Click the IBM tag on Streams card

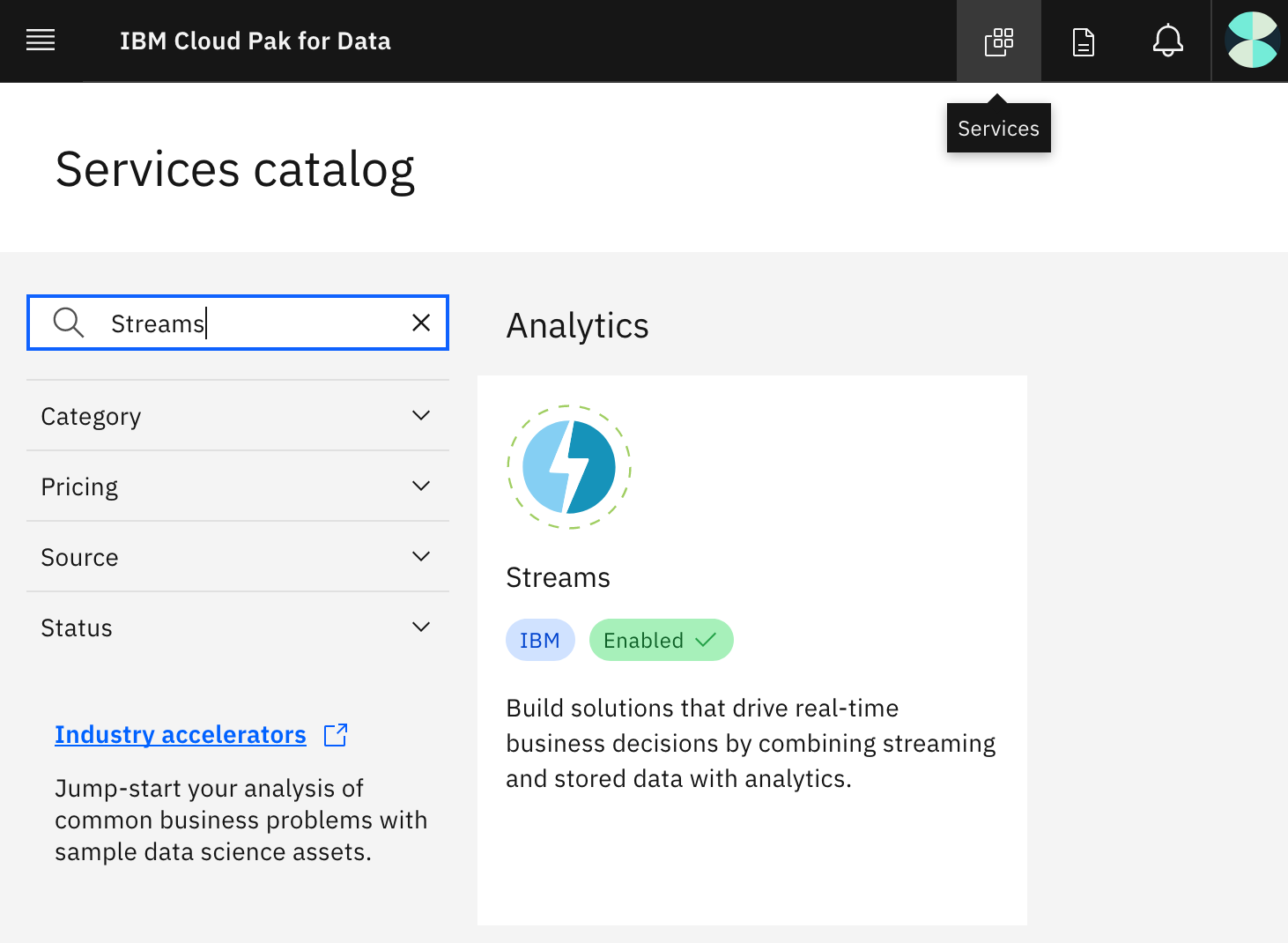pos(540,641)
